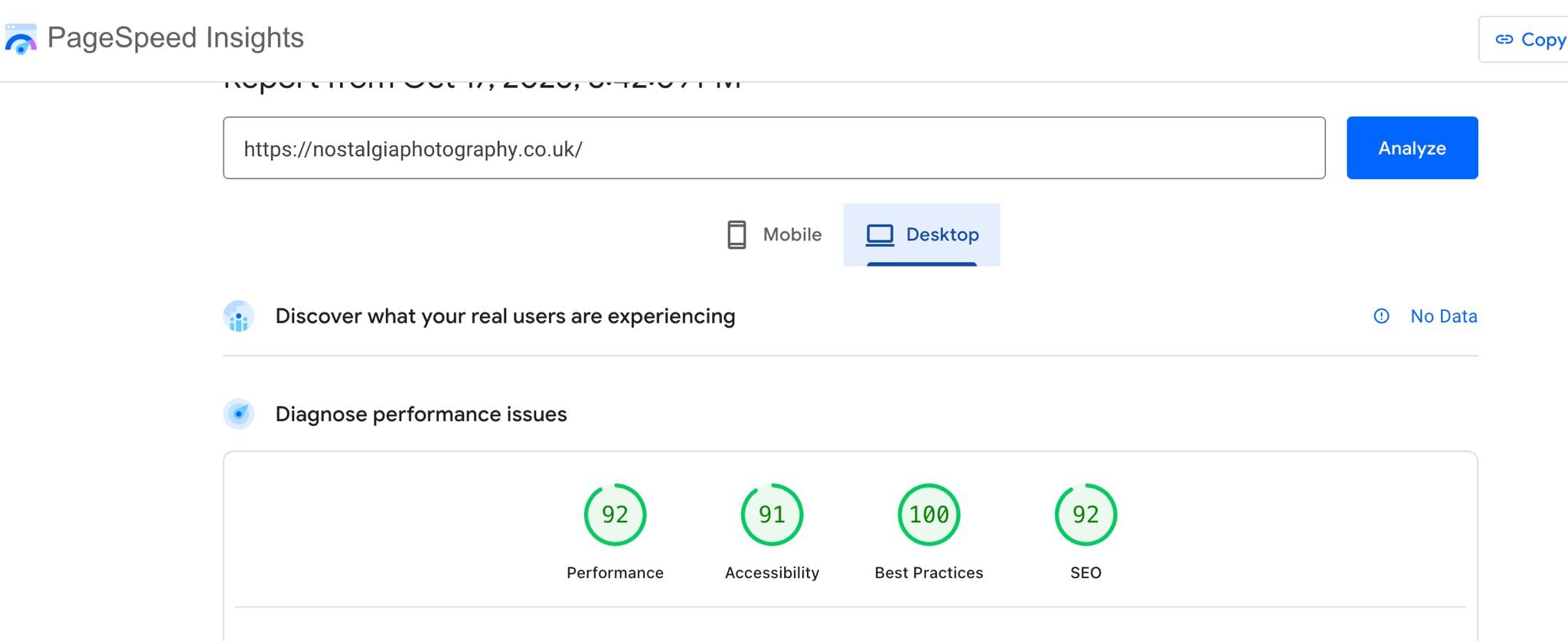Focus the URL input field

point(773,149)
